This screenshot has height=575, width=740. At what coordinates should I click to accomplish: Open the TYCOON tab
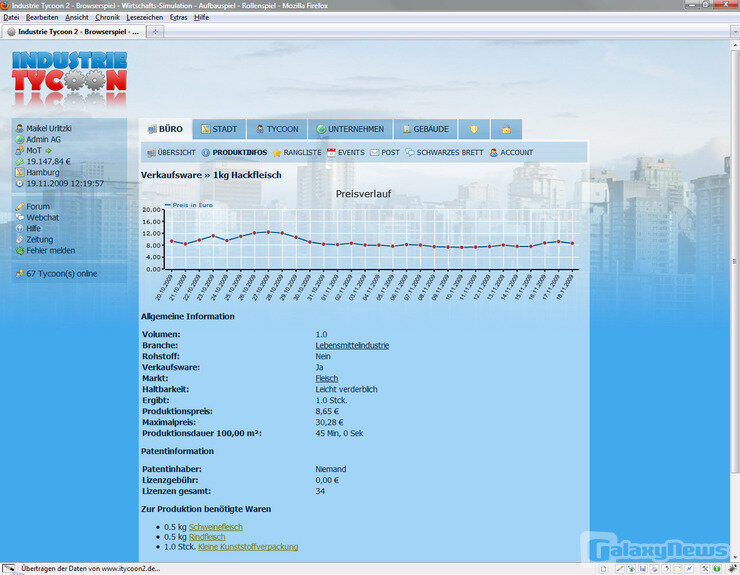pos(277,129)
